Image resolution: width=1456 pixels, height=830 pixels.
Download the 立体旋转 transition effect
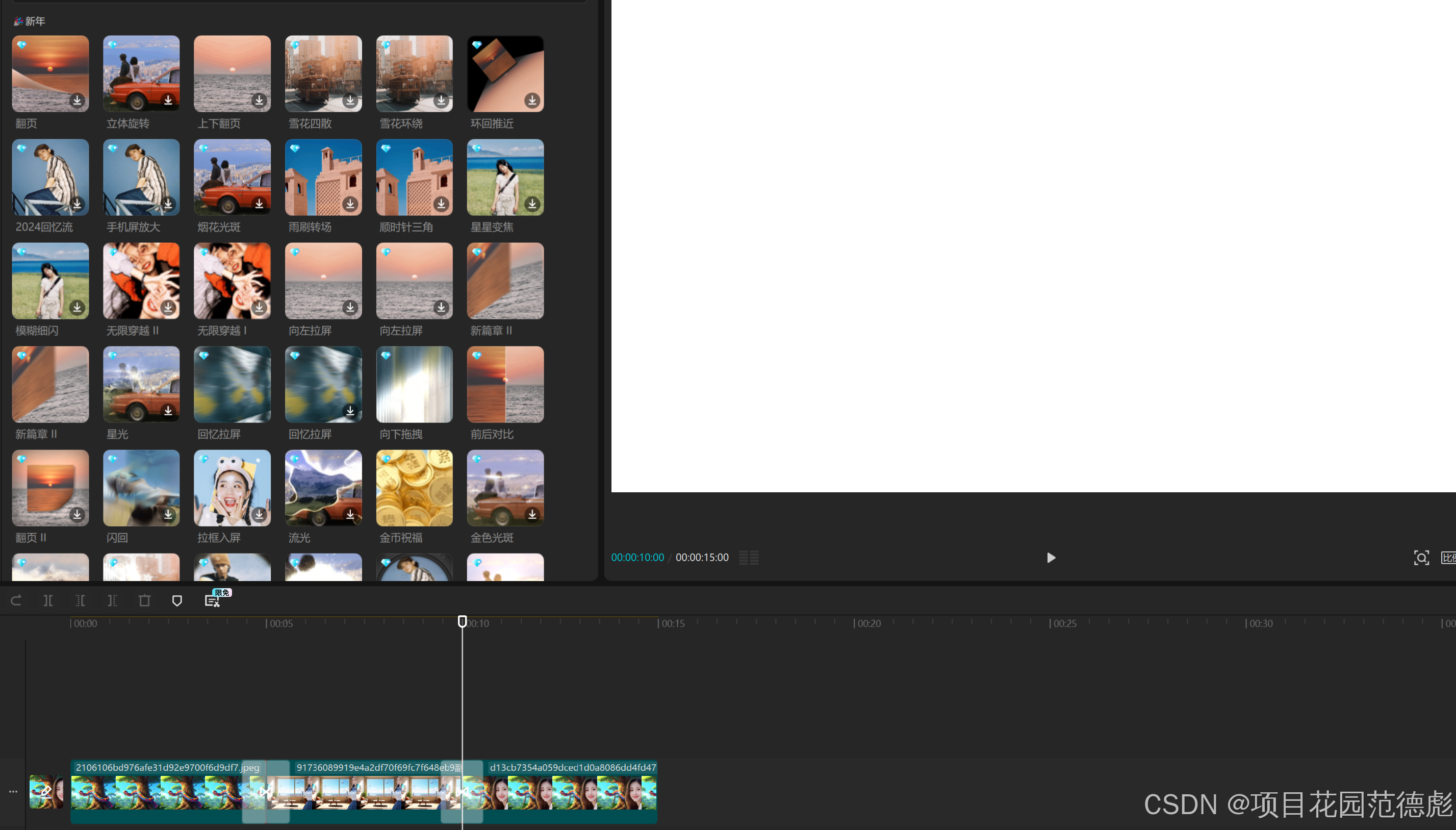click(x=168, y=100)
